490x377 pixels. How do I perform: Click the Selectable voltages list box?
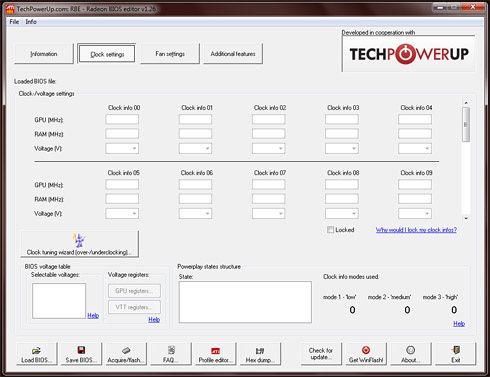click(x=59, y=301)
